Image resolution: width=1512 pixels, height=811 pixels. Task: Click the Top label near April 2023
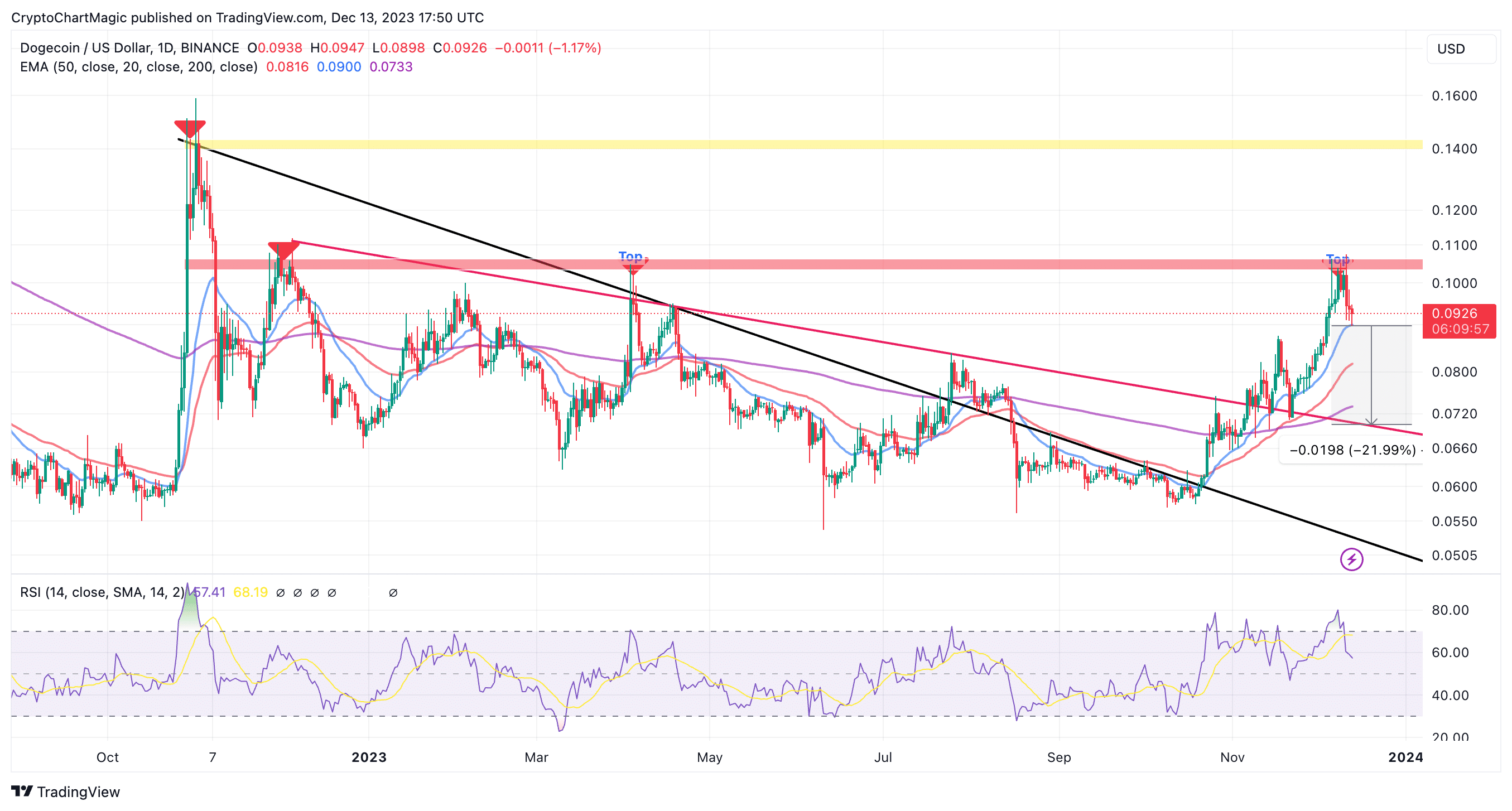pos(630,257)
